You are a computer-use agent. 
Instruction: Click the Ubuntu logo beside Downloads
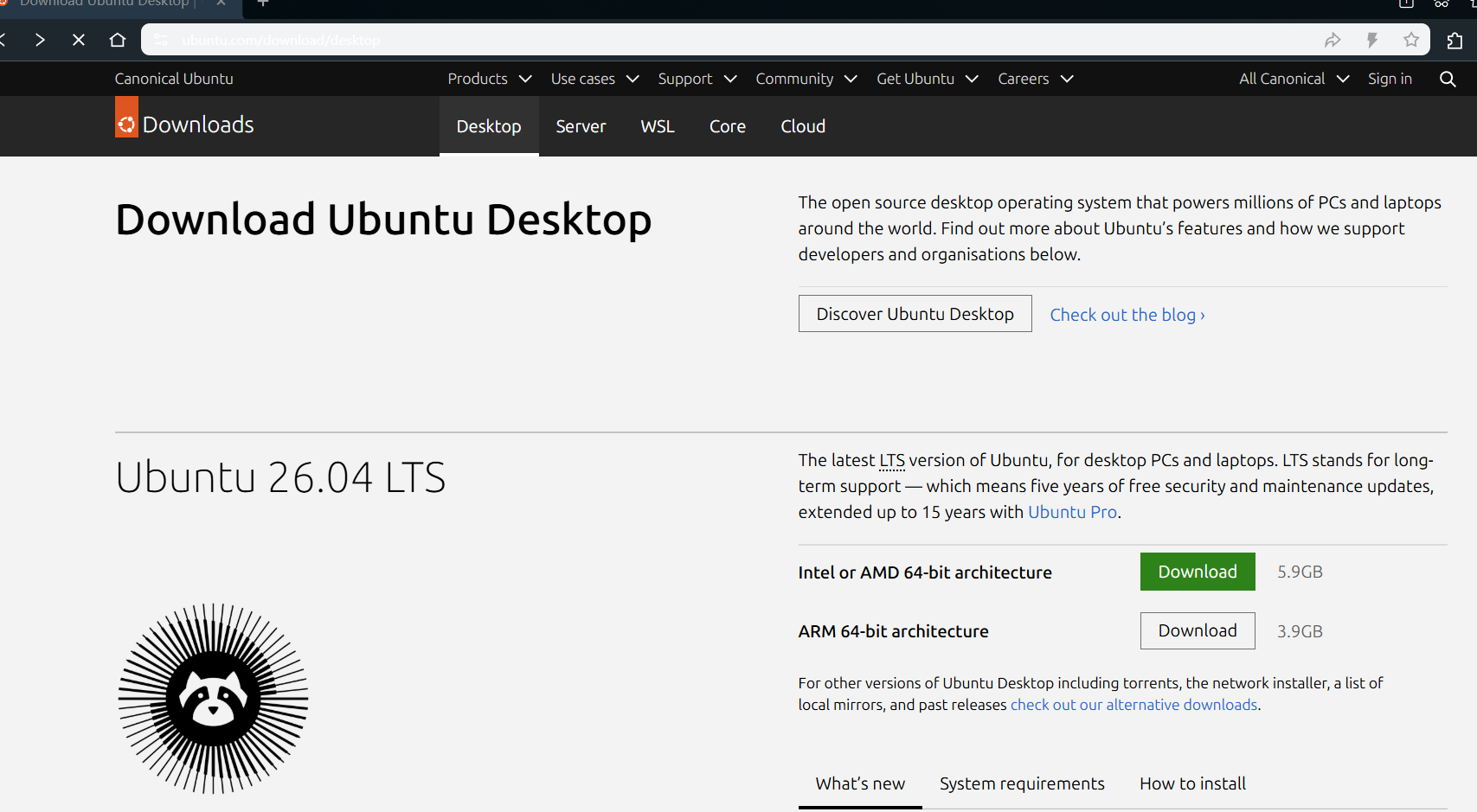coord(126,117)
